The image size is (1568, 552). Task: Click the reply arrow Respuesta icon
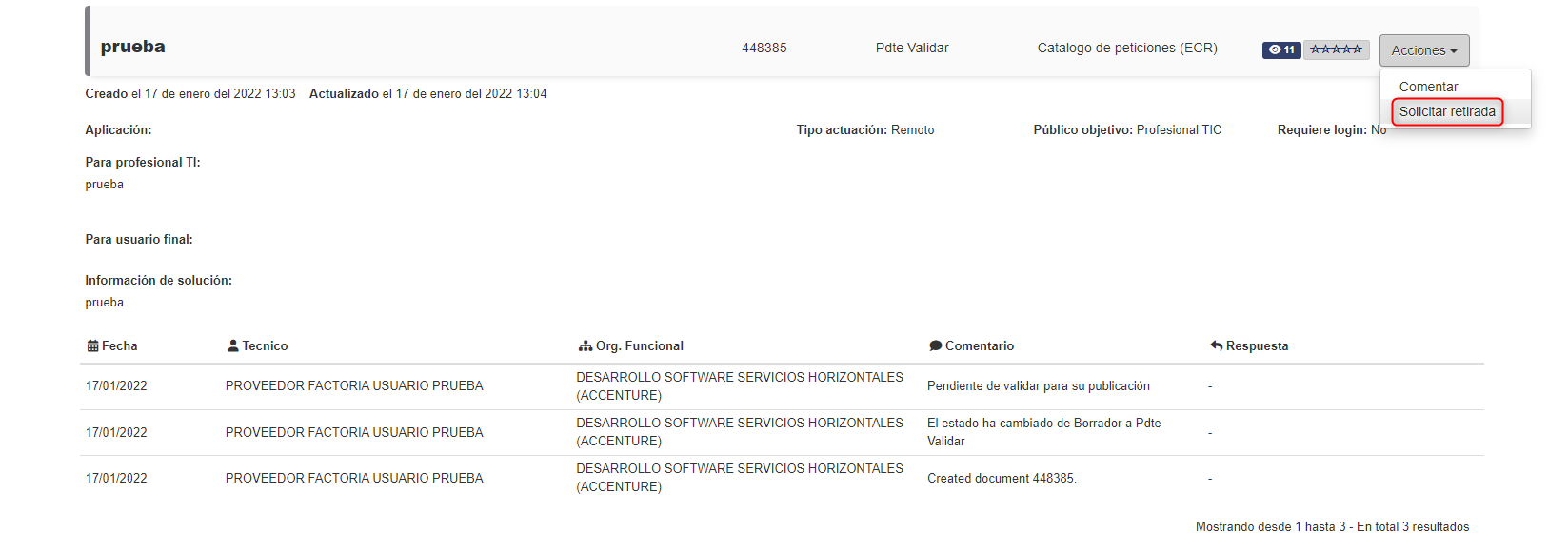point(1217,346)
